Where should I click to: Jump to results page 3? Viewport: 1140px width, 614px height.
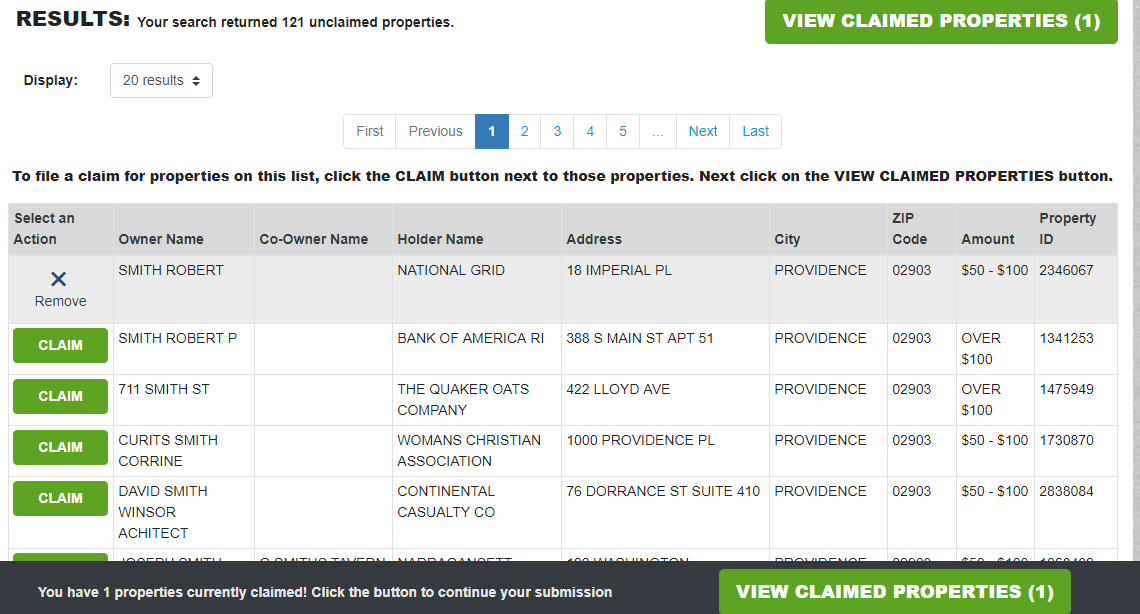pyautogui.click(x=557, y=131)
